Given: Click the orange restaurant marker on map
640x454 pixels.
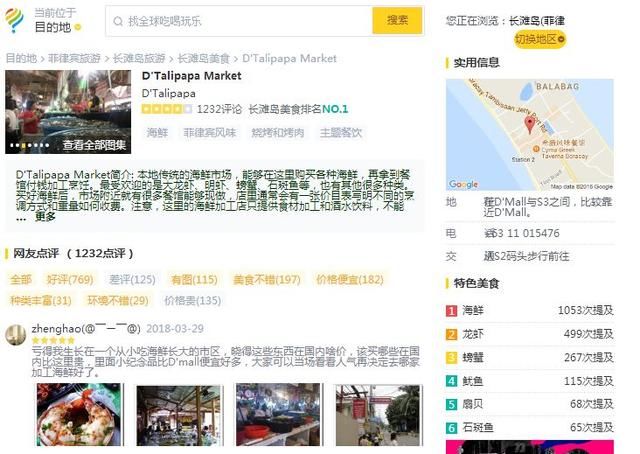Looking at the screenshot, I should tap(536, 149).
